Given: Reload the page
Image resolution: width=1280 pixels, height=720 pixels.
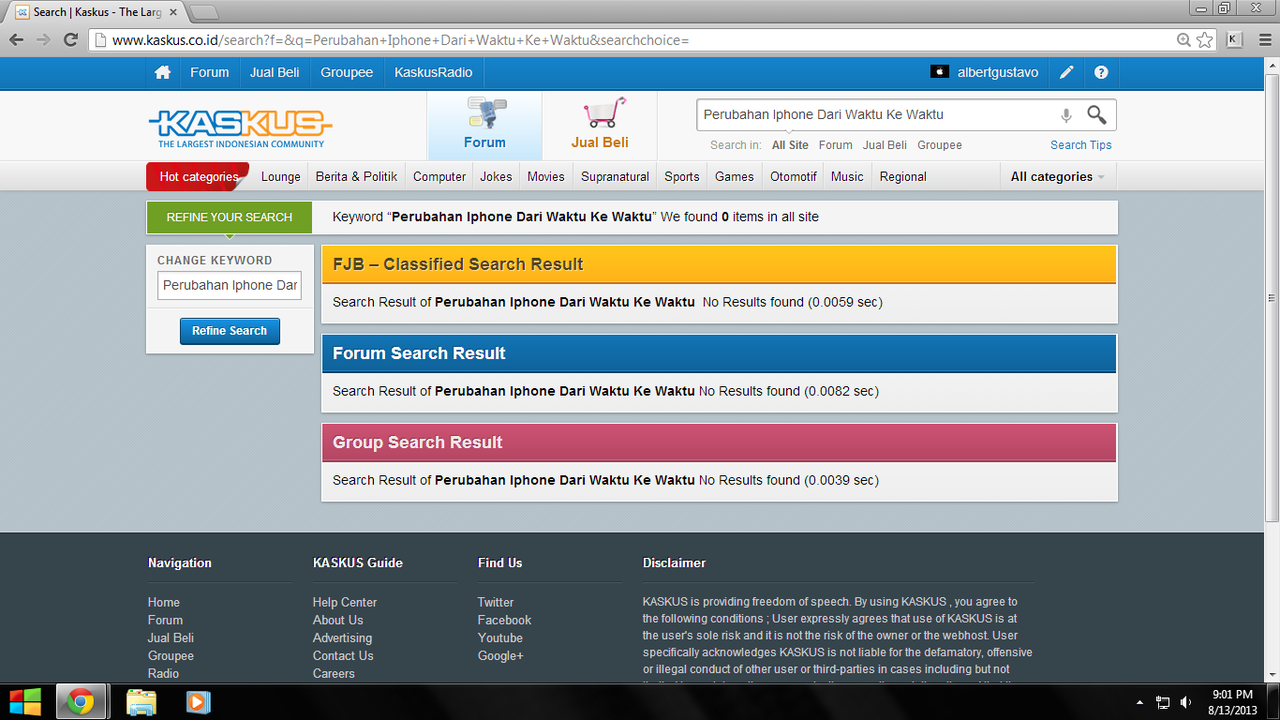Looking at the screenshot, I should pos(70,40).
